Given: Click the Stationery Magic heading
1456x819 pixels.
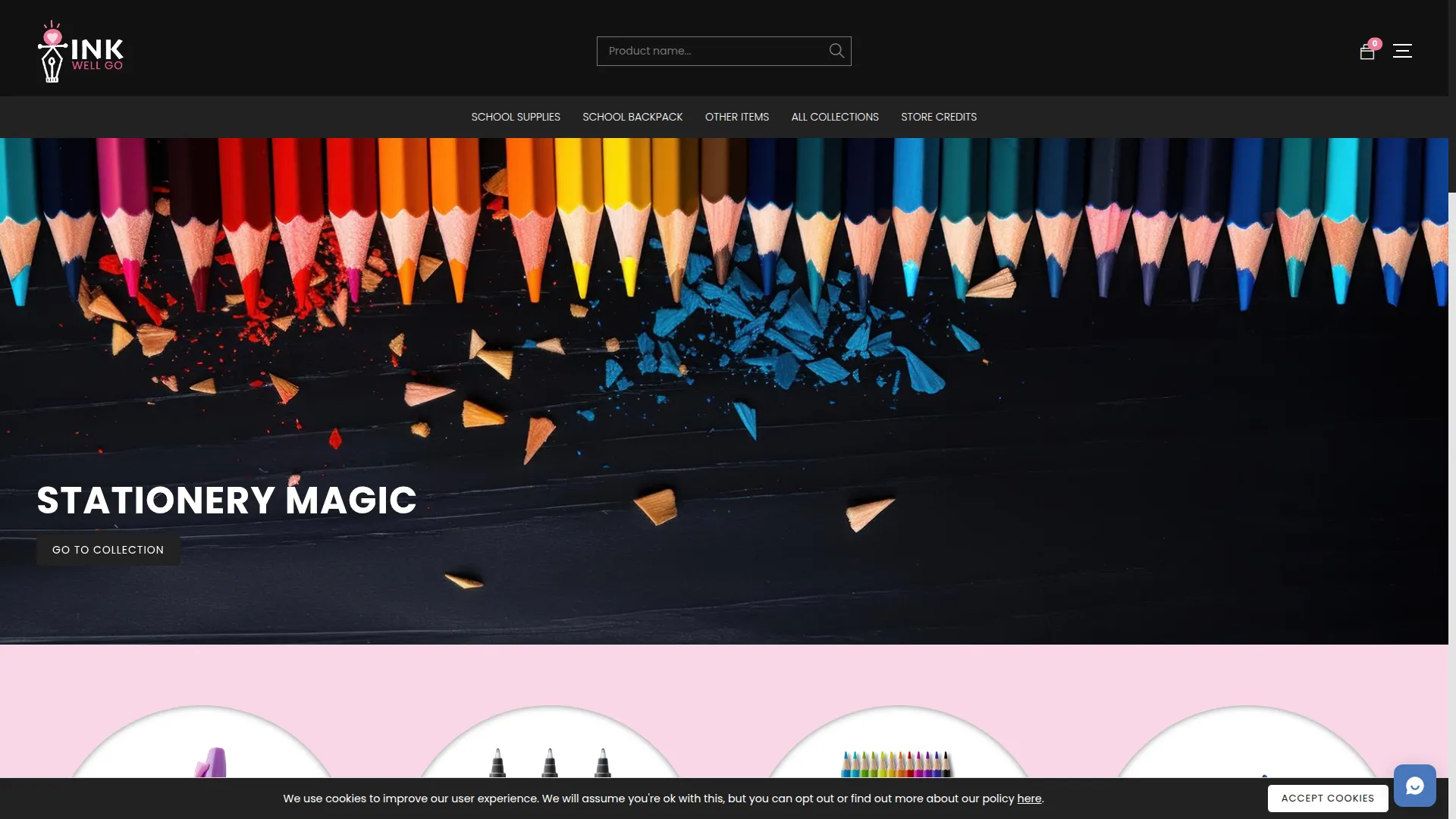Looking at the screenshot, I should pos(227,500).
